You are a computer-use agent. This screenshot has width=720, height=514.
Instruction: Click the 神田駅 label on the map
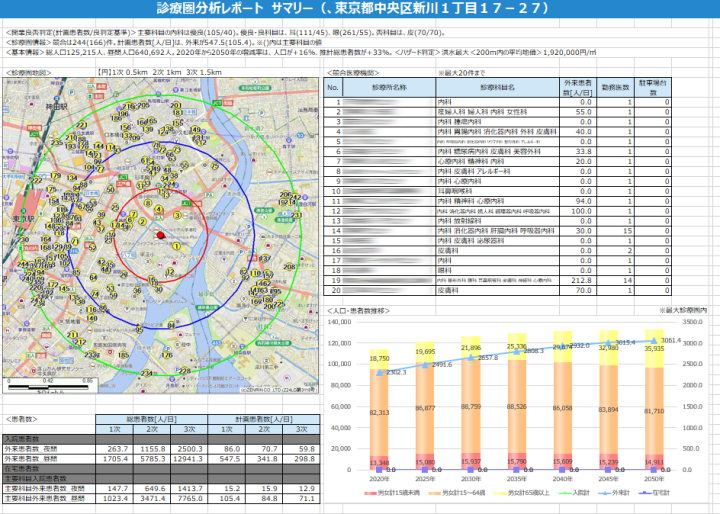(x=56, y=106)
